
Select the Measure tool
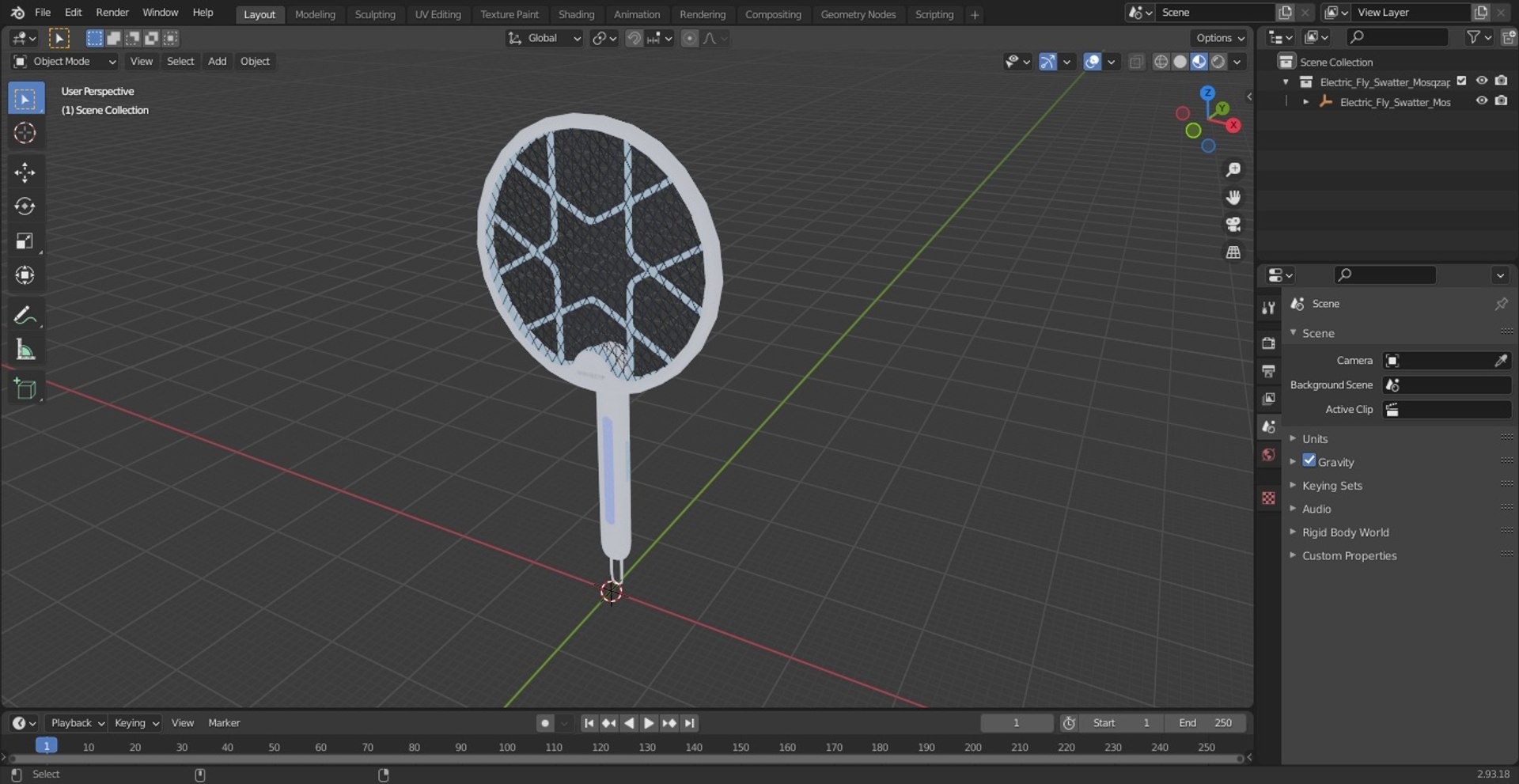[25, 350]
